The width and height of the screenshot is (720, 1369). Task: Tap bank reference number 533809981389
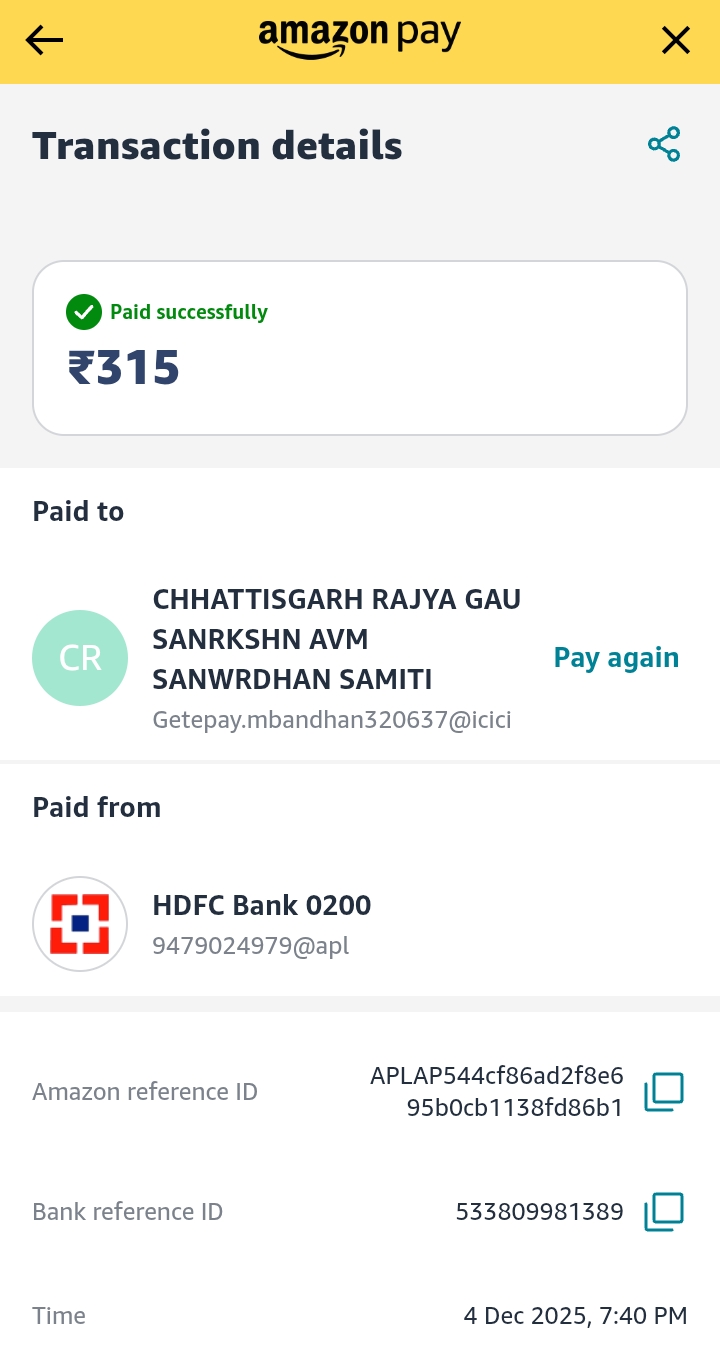point(539,1212)
